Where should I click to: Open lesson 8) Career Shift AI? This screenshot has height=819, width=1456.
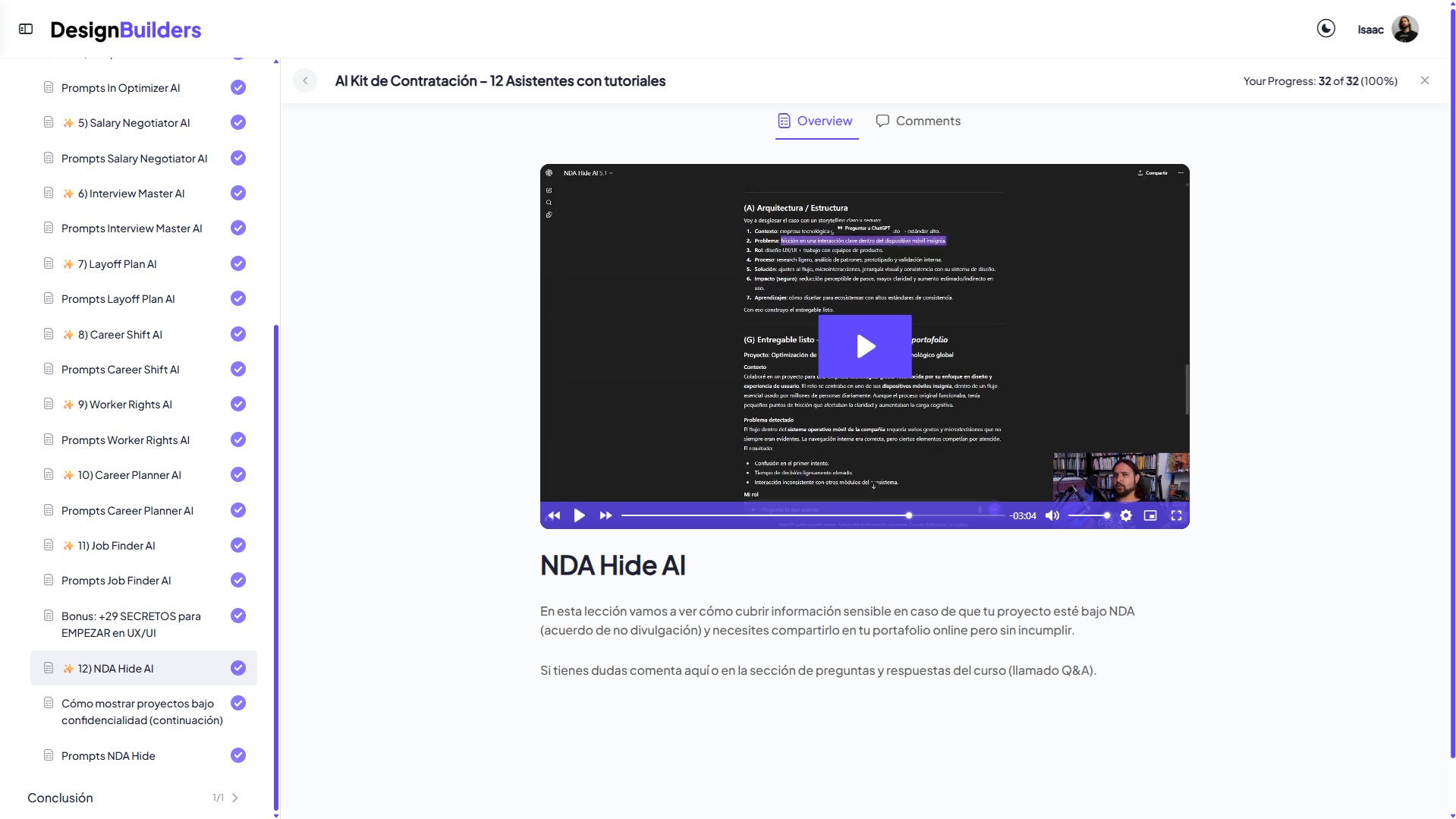[120, 335]
